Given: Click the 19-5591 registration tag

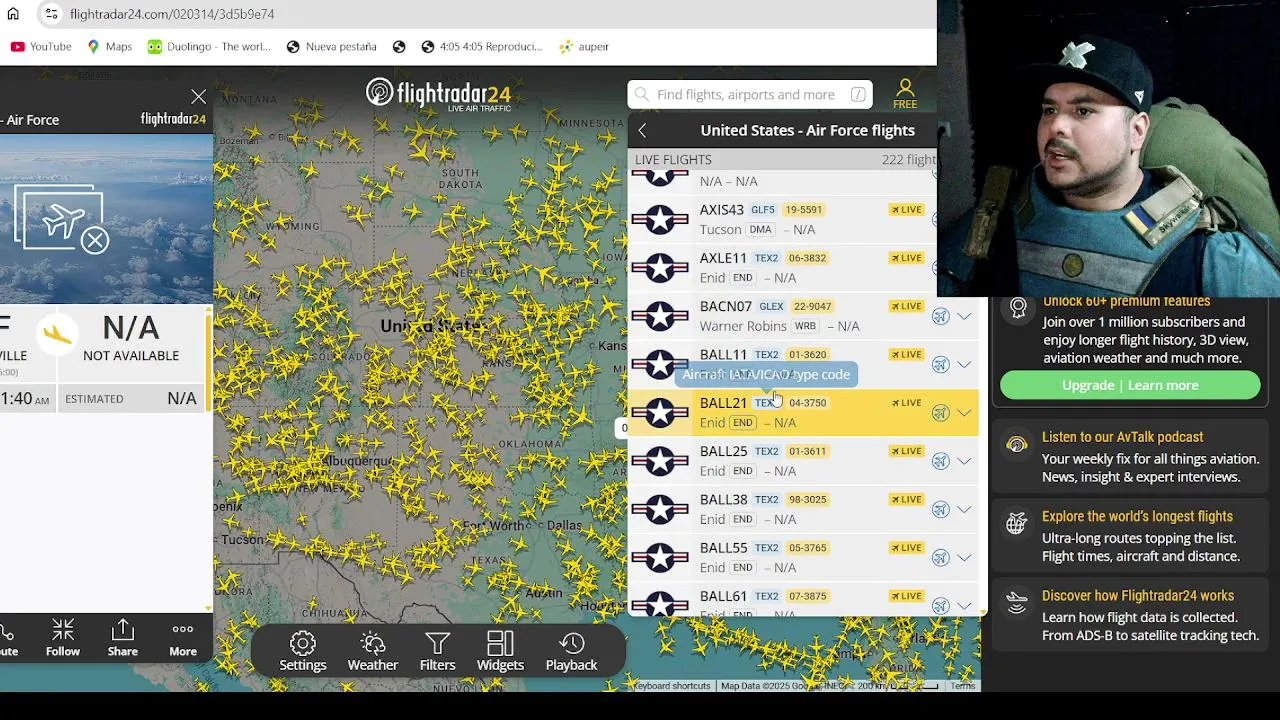Looking at the screenshot, I should point(803,210).
